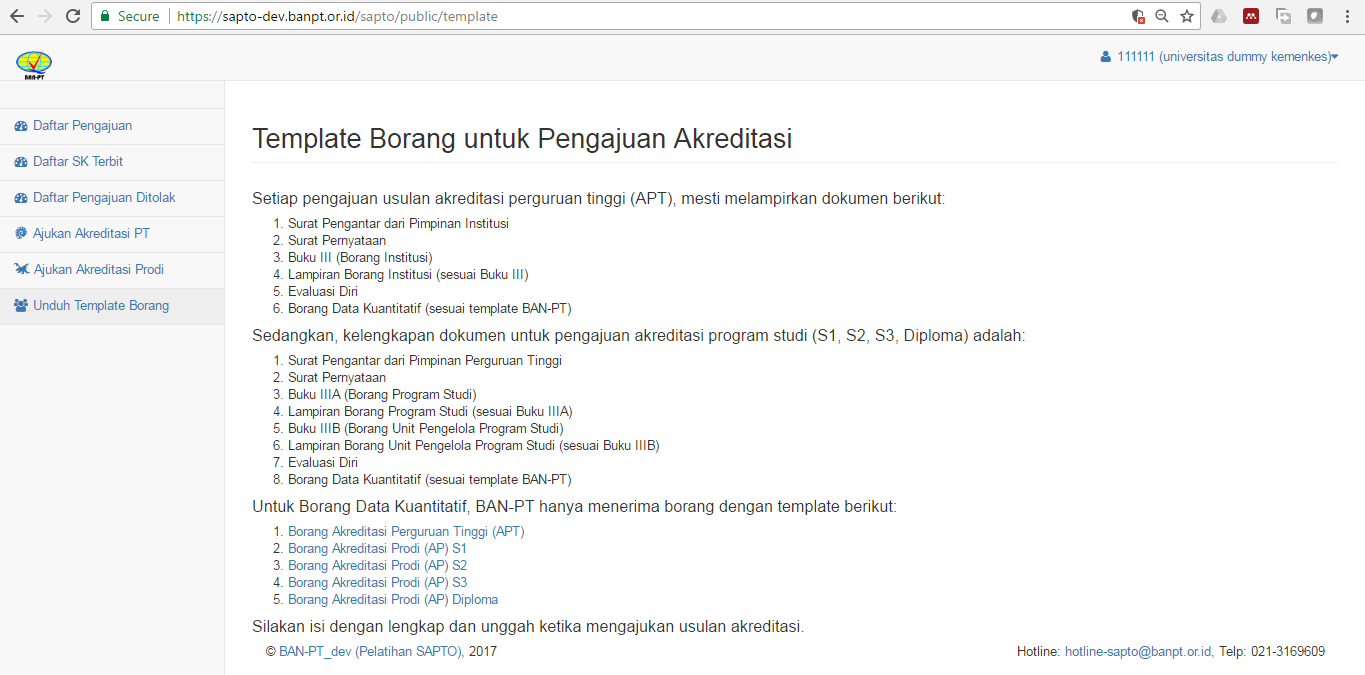
Task: Click the Google Drive extension icon
Action: (x=1219, y=16)
